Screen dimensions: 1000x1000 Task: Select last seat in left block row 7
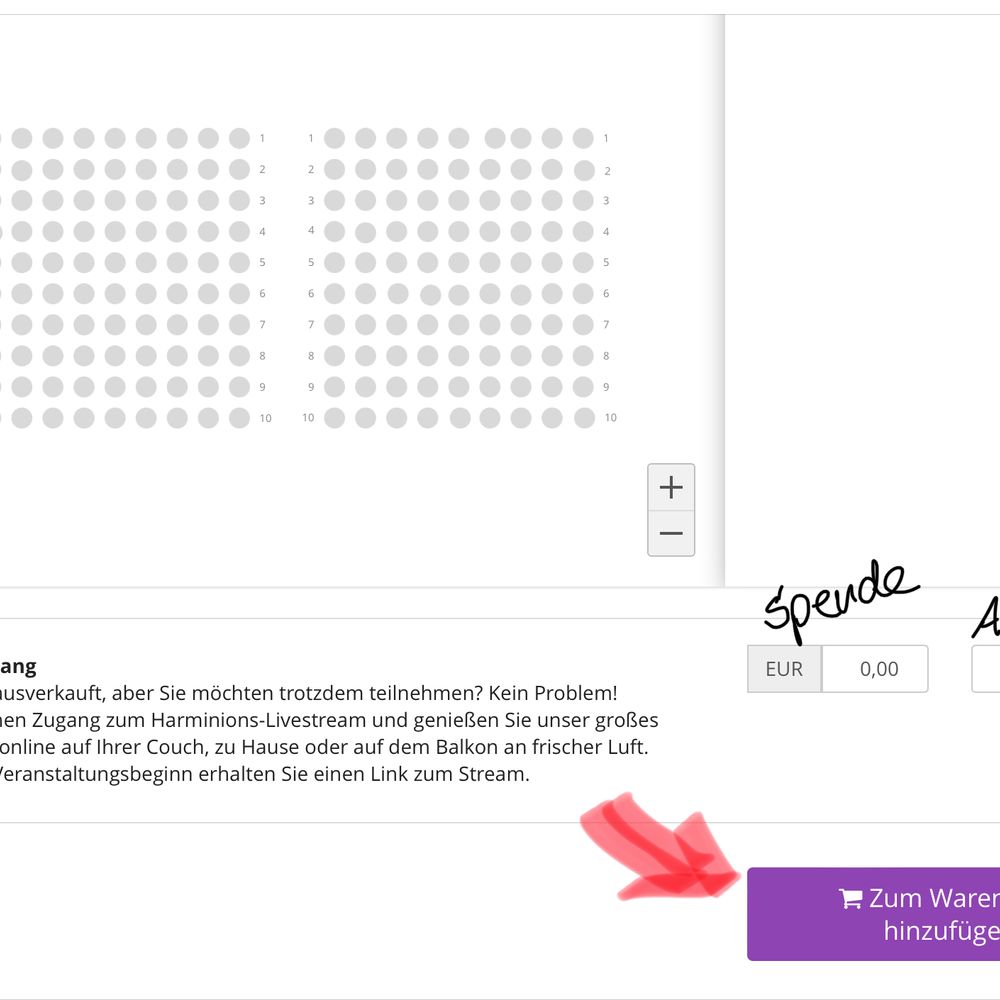coord(239,325)
